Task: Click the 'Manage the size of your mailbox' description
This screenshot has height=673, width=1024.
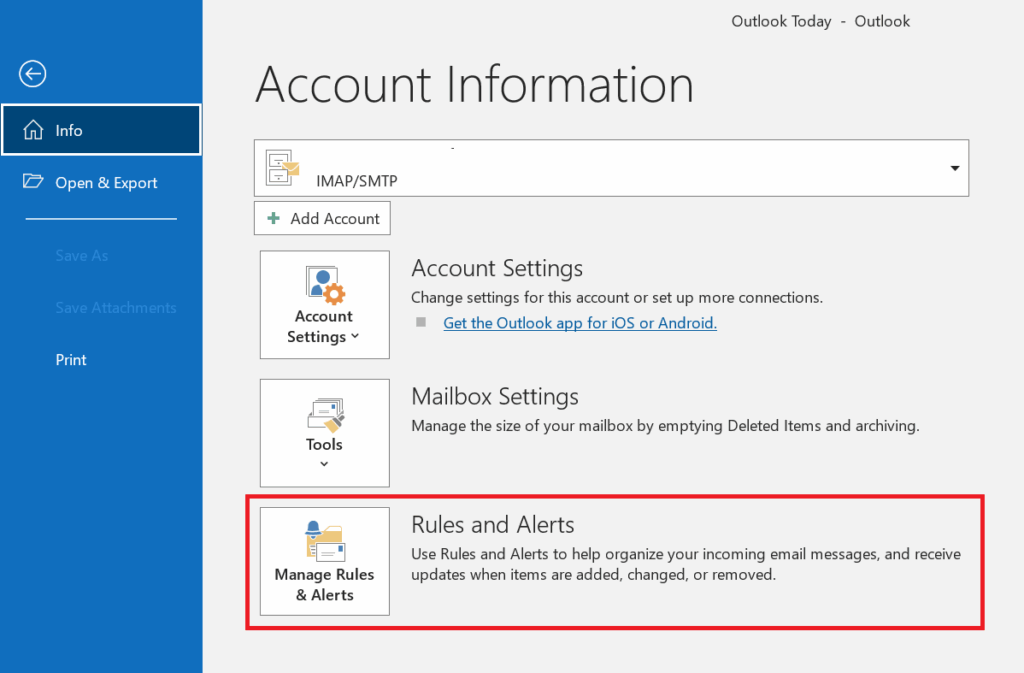Action: pyautogui.click(x=665, y=426)
